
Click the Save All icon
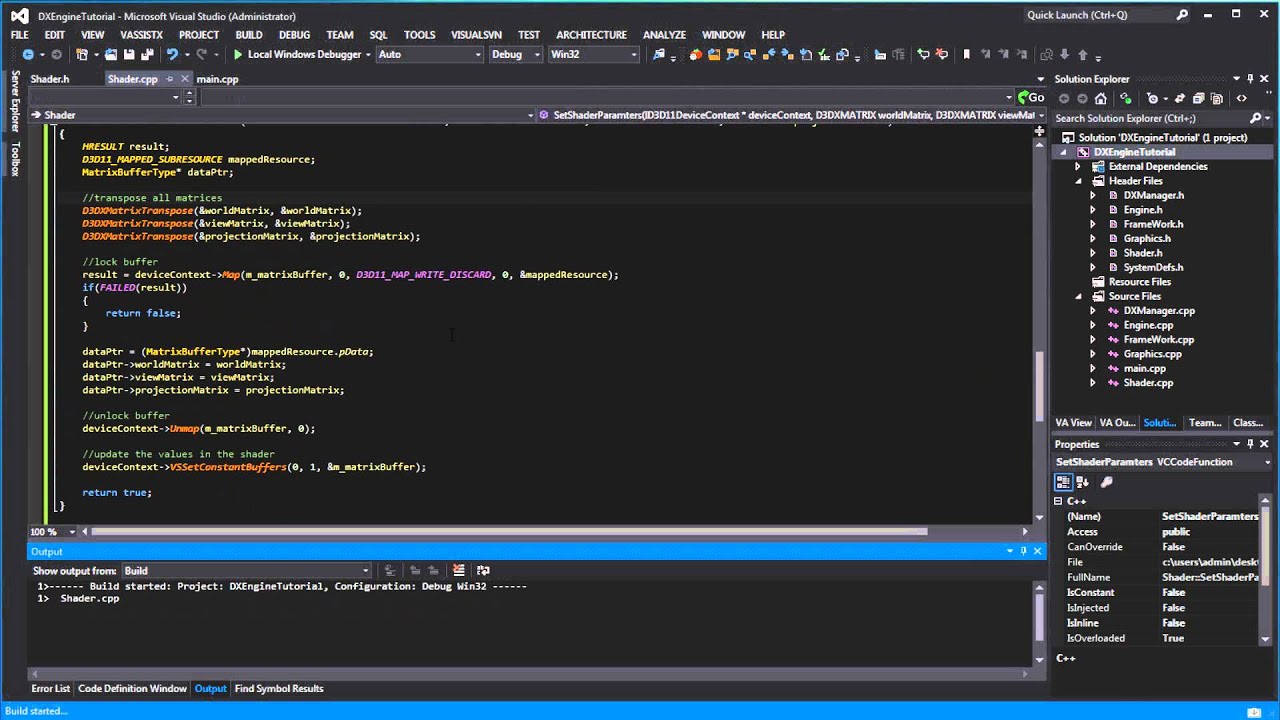[147, 54]
